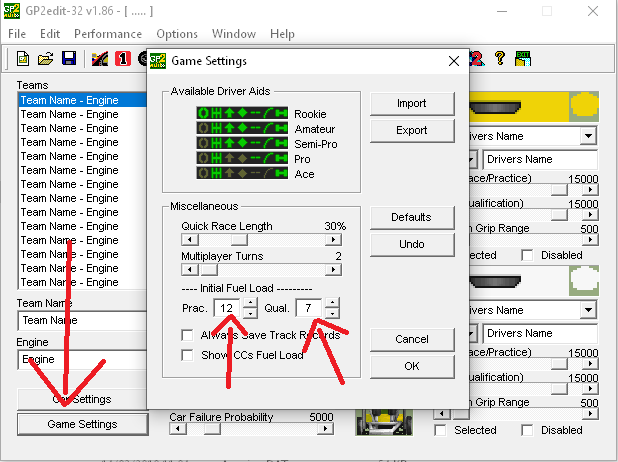
Task: Increase Prac. fuel load with up arrow
Action: coord(250,302)
